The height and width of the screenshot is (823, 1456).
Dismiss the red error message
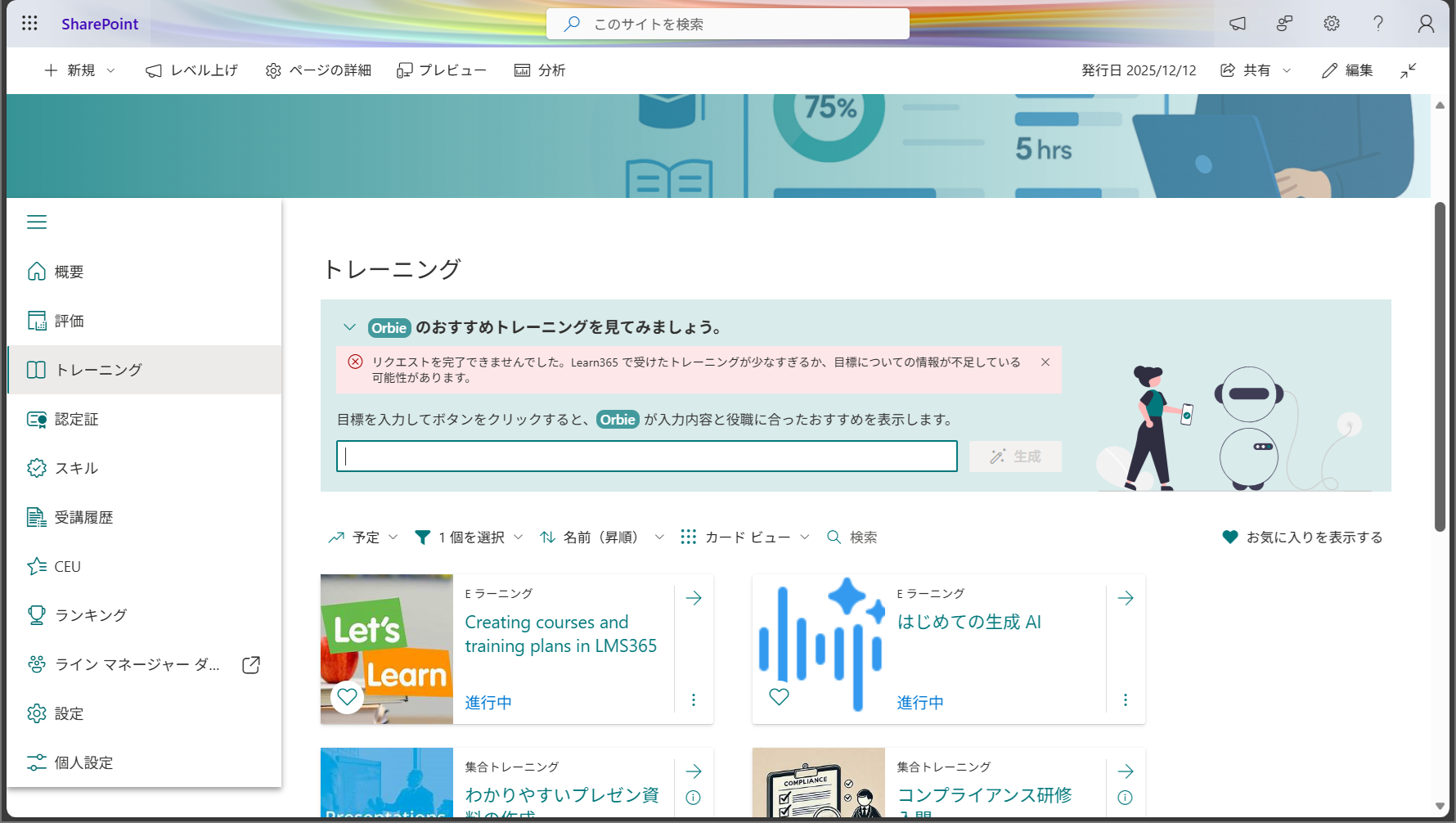coord(1045,362)
